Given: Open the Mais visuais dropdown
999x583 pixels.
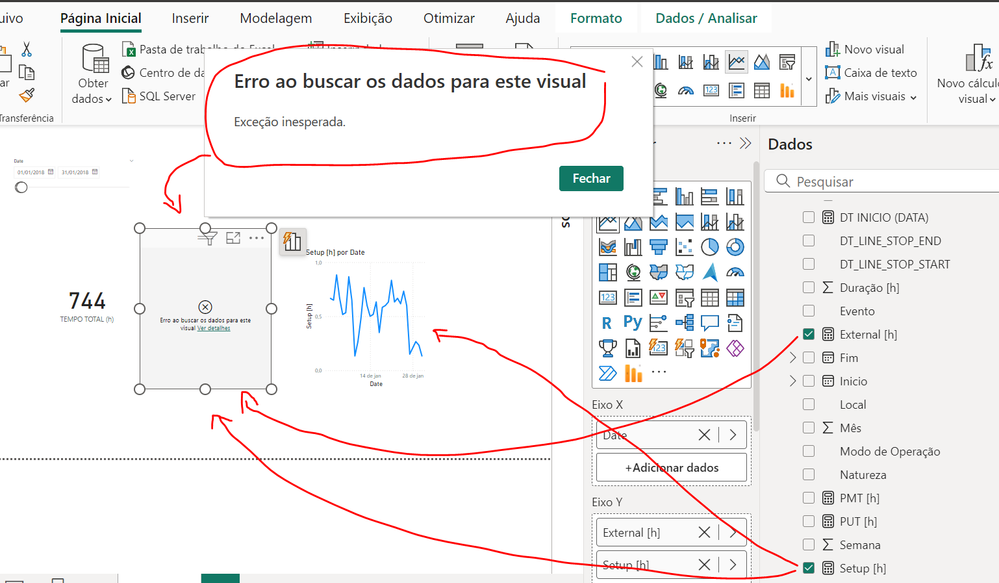Looking at the screenshot, I should tap(870, 96).
